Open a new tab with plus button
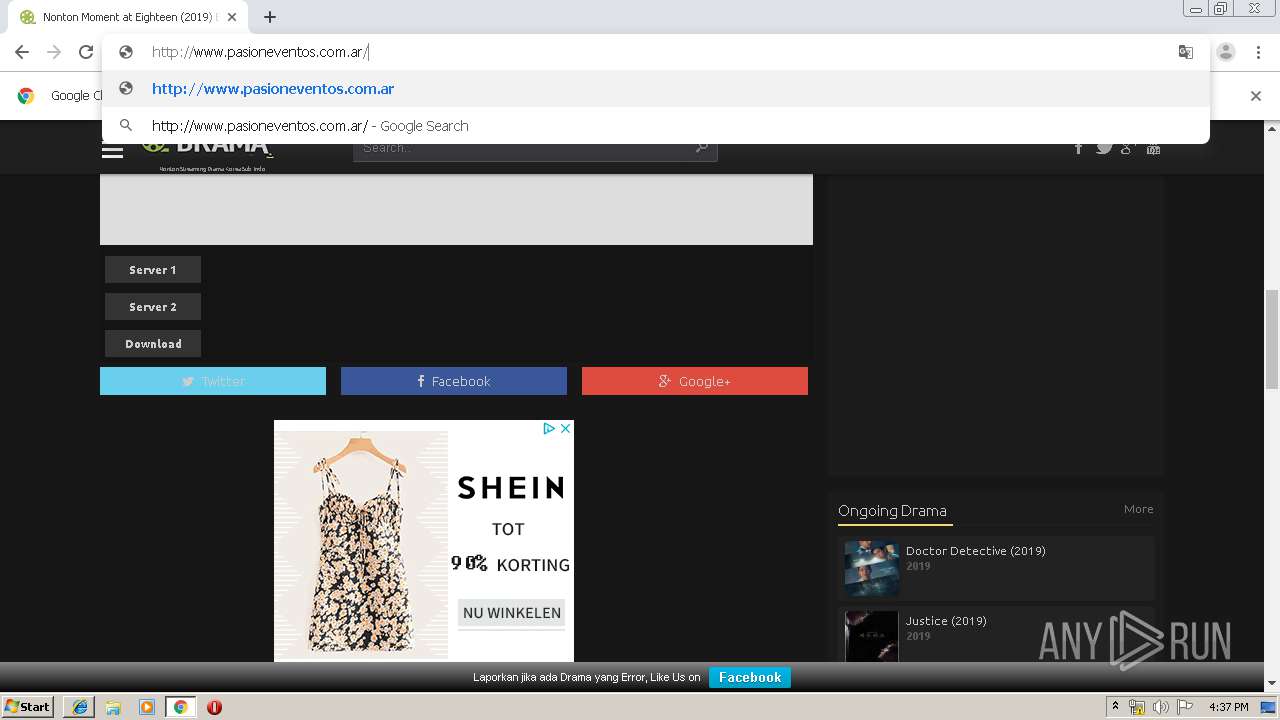Image resolution: width=1280 pixels, height=720 pixels. (x=270, y=17)
